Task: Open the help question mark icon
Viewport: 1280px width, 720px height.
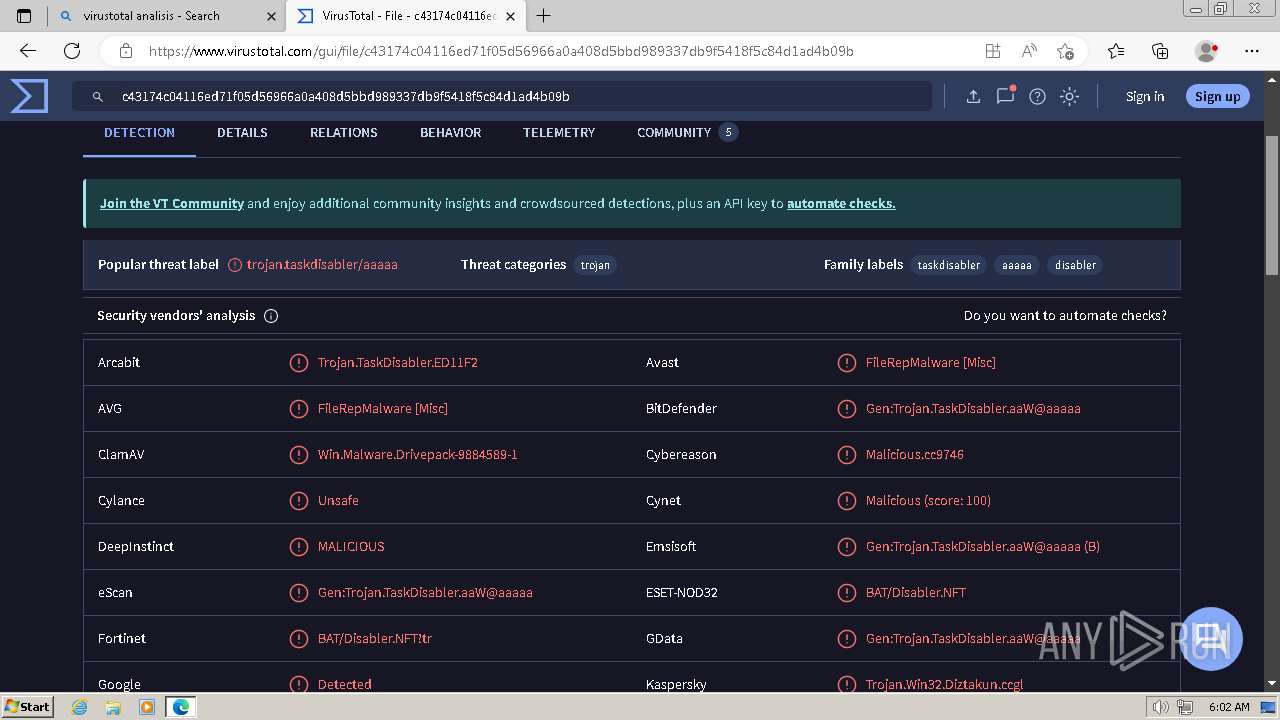Action: [1037, 97]
